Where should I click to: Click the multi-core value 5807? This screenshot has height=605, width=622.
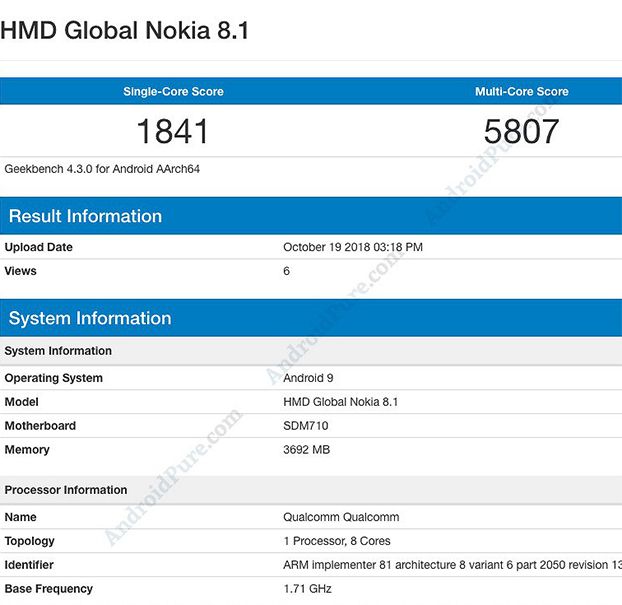point(521,131)
